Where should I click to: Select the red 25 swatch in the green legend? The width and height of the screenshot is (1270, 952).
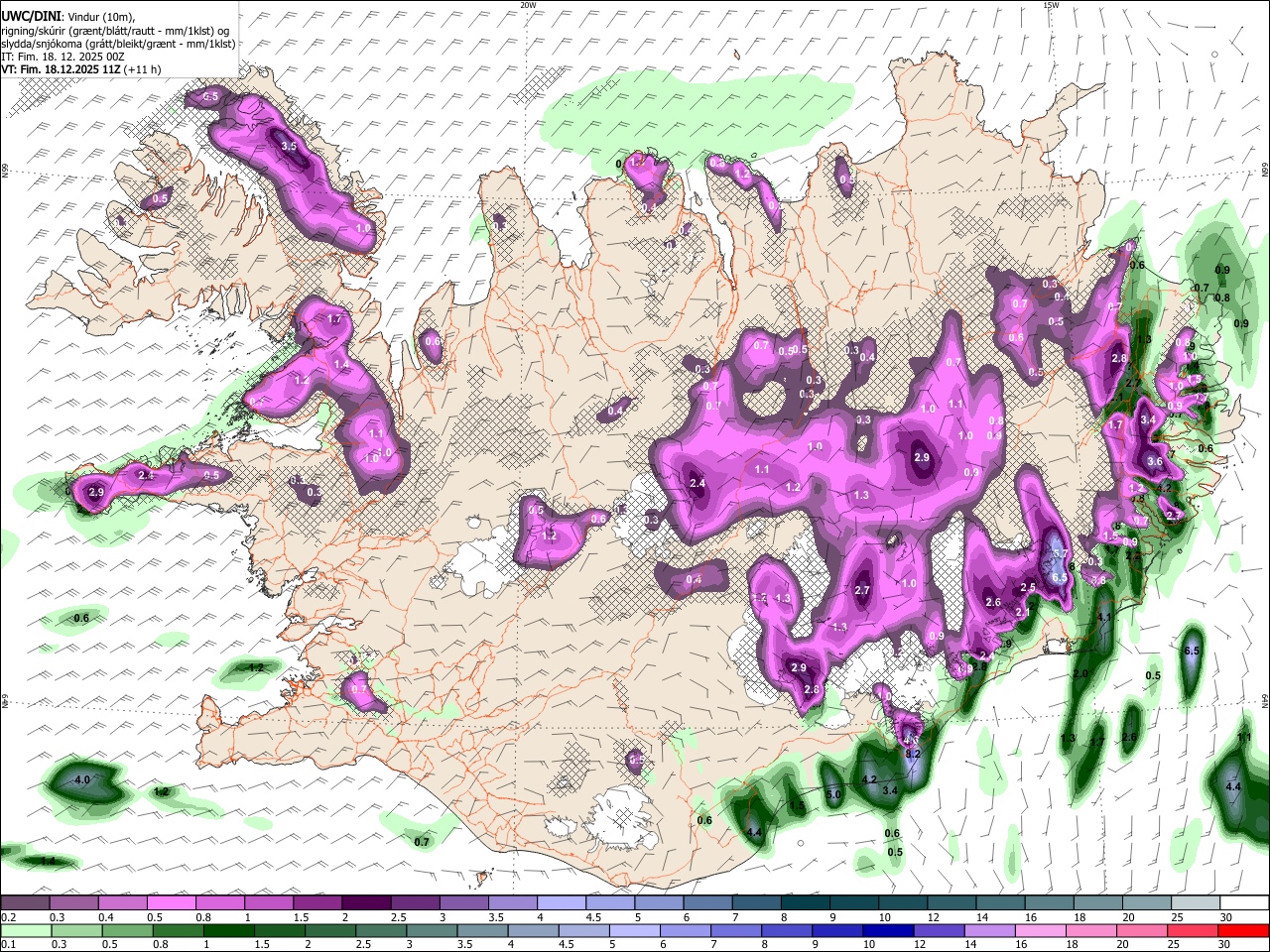(1193, 930)
